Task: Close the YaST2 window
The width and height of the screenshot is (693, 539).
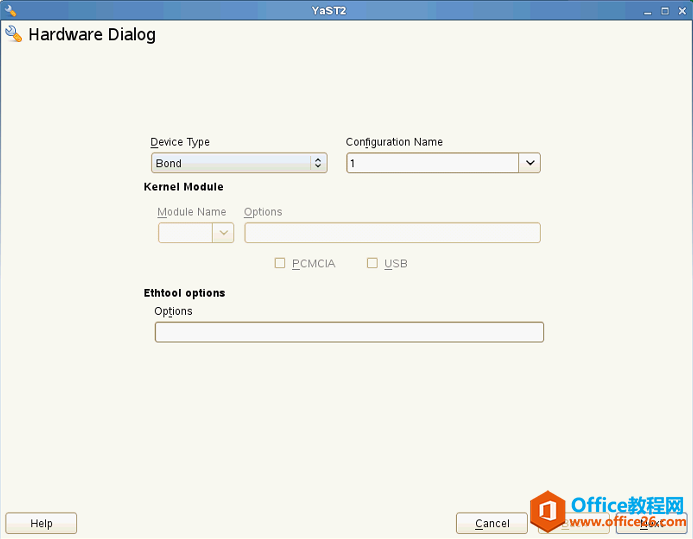Action: click(682, 11)
